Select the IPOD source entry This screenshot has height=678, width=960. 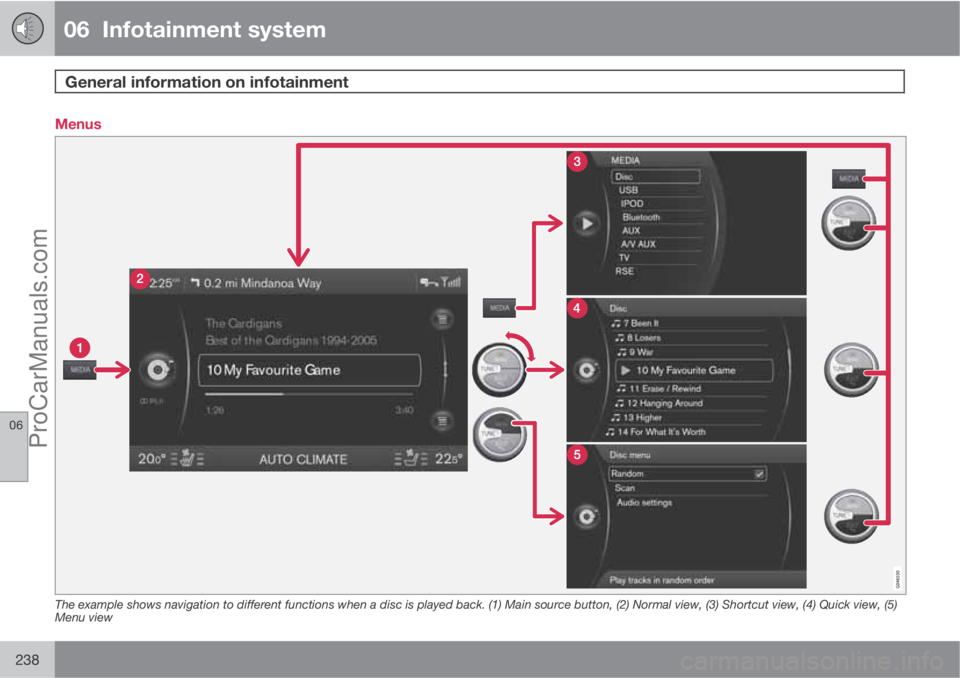tap(632, 203)
